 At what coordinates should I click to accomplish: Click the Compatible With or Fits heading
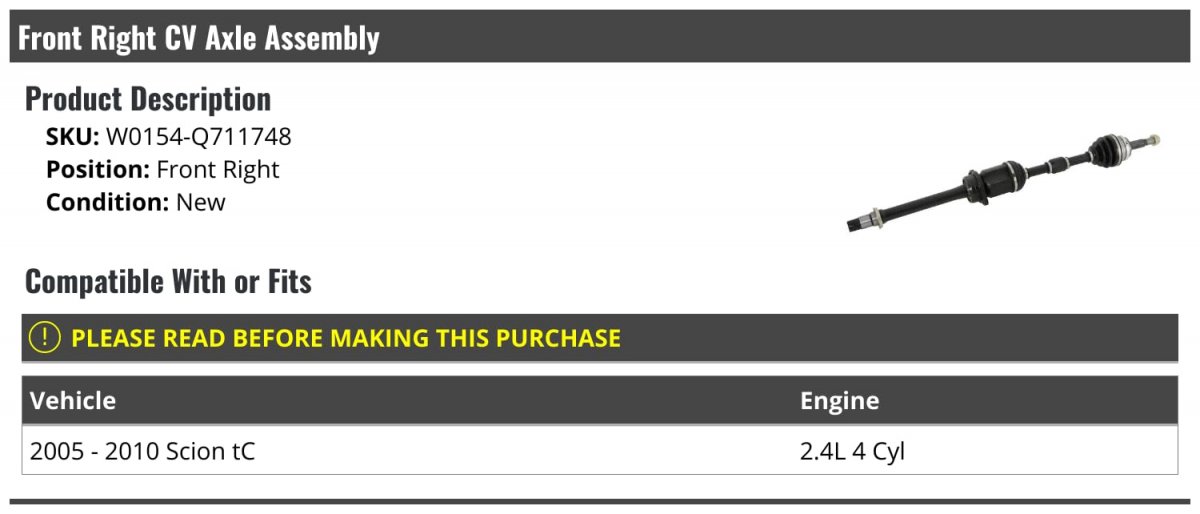click(168, 282)
